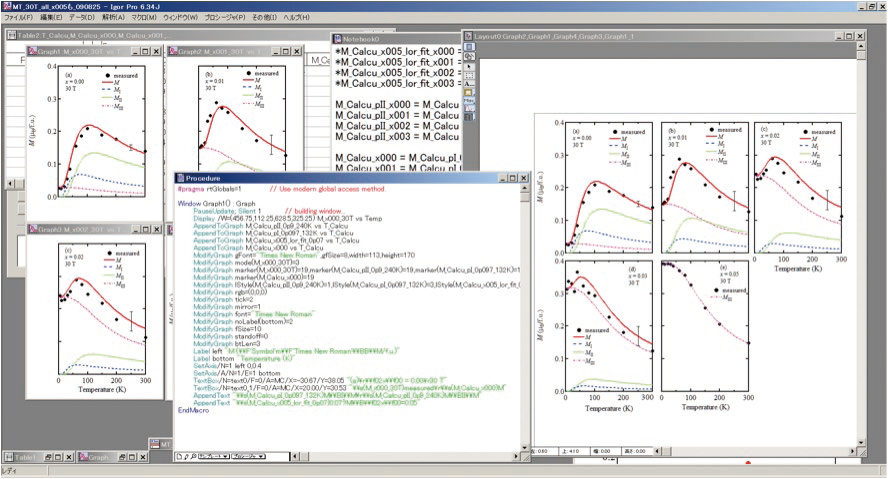This screenshot has width=888, height=479.
Task: Click the magnifier icon at Procedure window bottom
Action: [x=193, y=456]
